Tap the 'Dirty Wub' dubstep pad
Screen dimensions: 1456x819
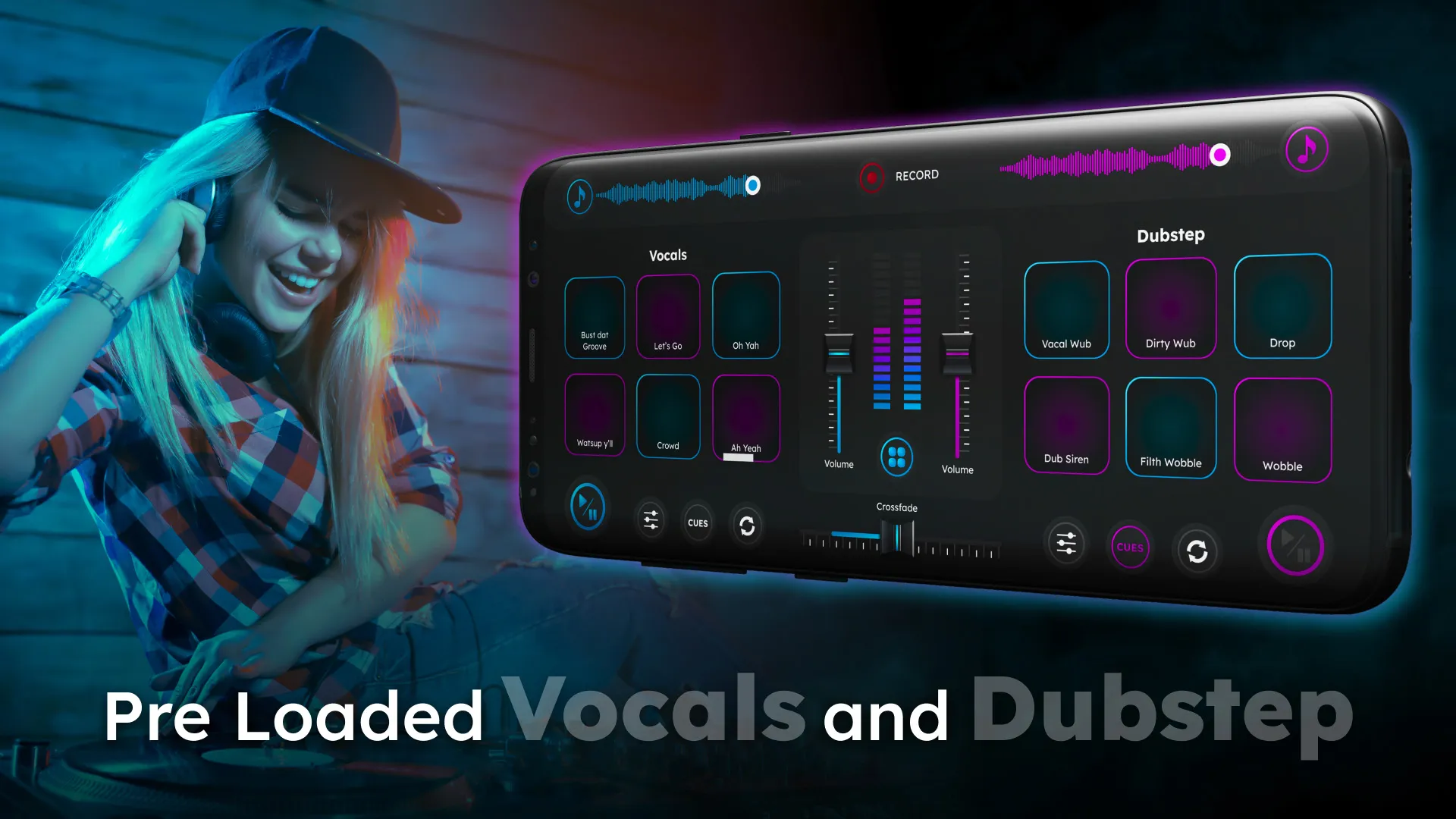coord(1172,306)
